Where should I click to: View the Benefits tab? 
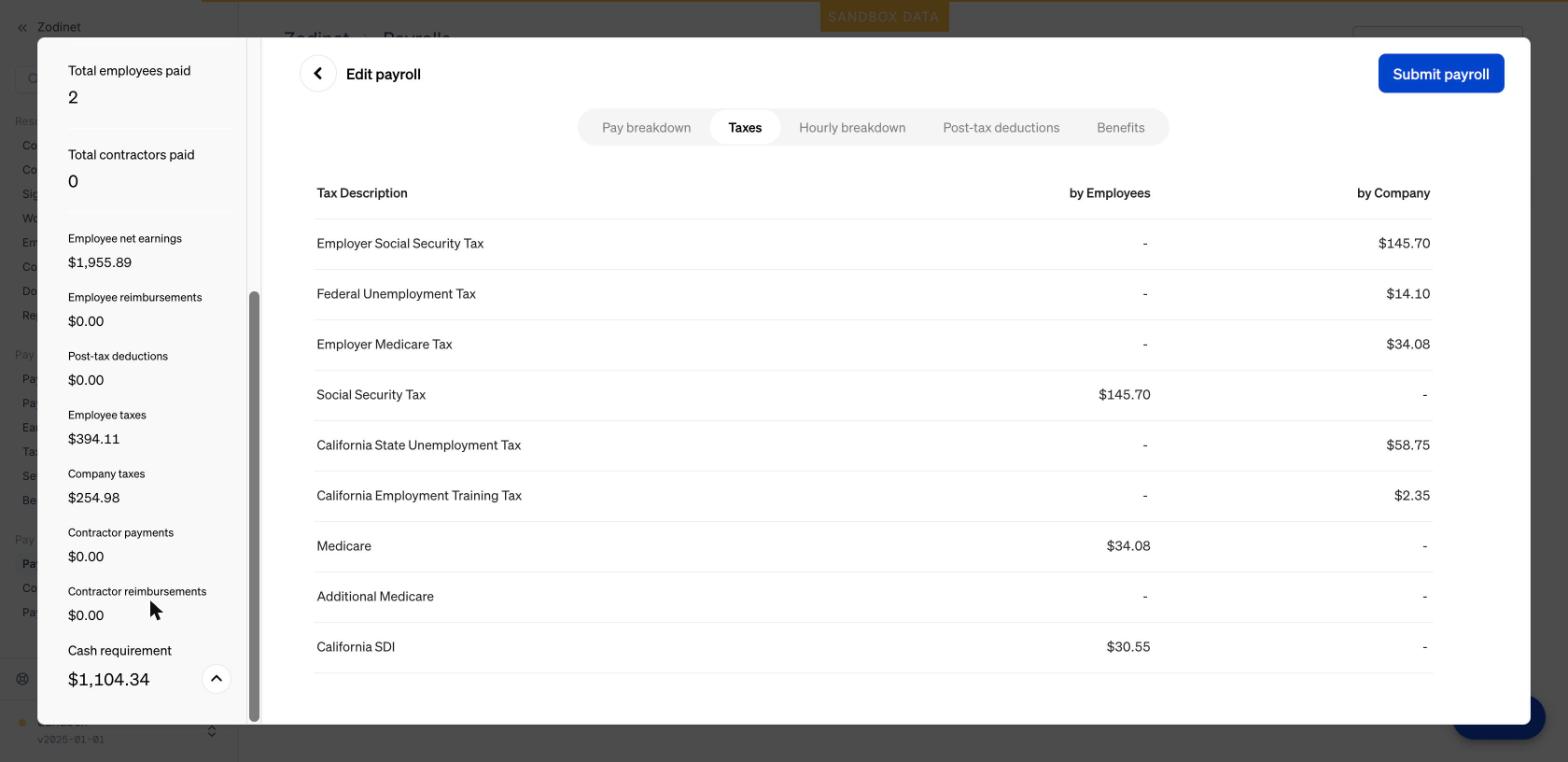pyautogui.click(x=1120, y=128)
